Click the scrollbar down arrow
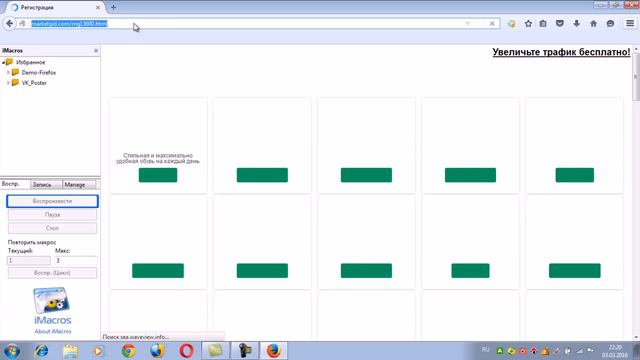Image resolution: width=640 pixels, height=360 pixels. pyautogui.click(x=636, y=337)
